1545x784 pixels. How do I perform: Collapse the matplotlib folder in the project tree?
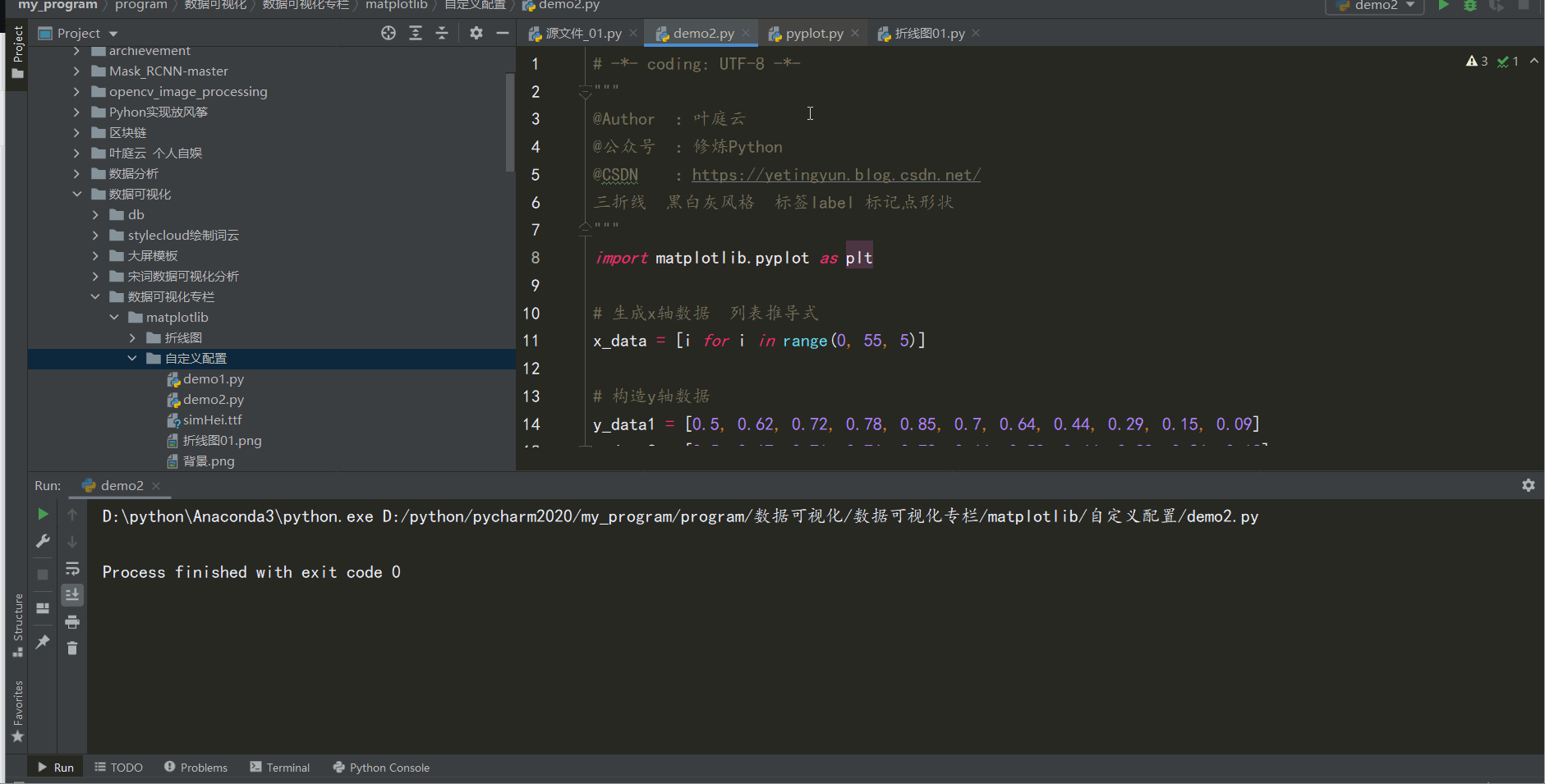point(114,318)
